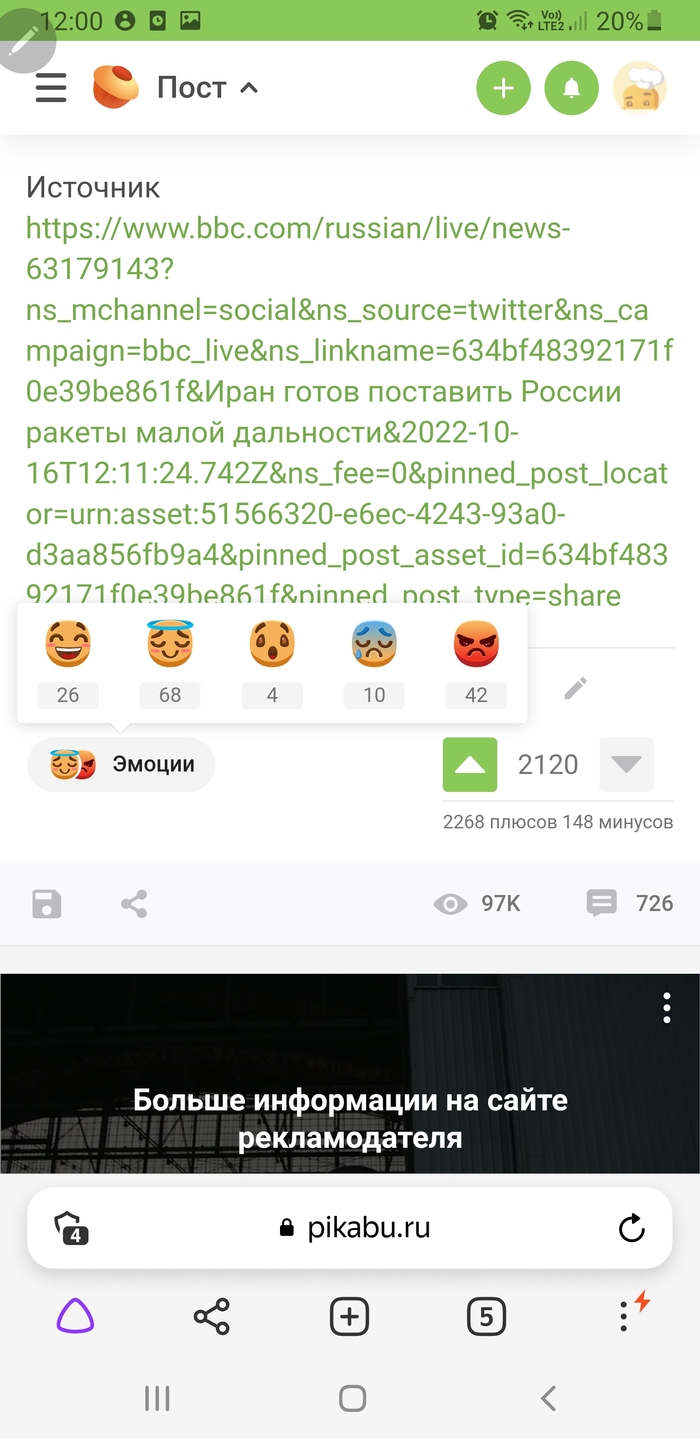
Task: Open notifications bell
Action: click(x=571, y=88)
